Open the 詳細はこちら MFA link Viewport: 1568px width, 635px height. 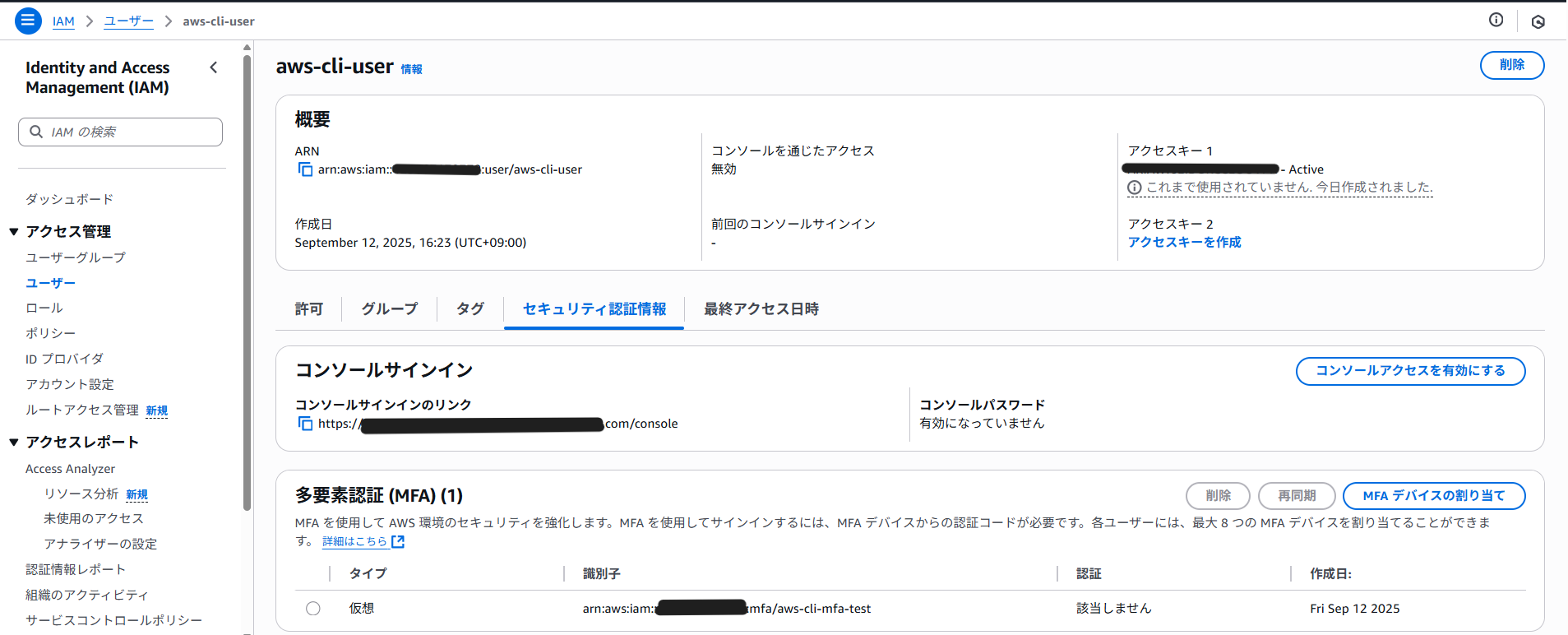coord(354,541)
